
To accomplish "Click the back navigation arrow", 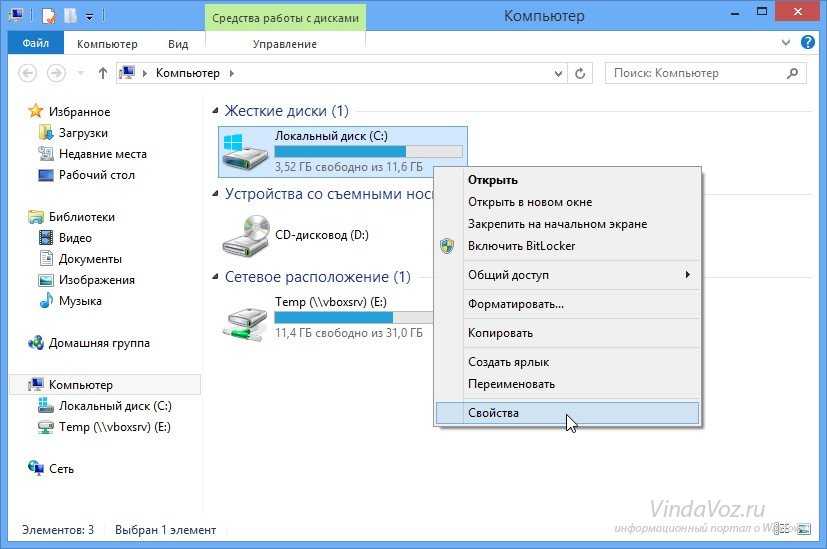I will tap(27, 73).
